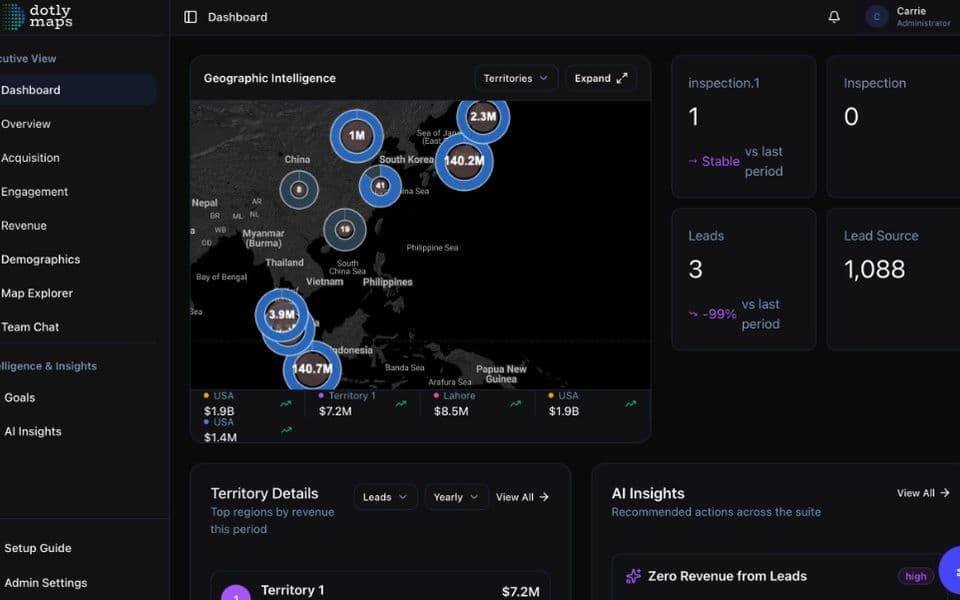Image resolution: width=960 pixels, height=600 pixels.
Task: Click the high priority badge
Action: (x=915, y=576)
